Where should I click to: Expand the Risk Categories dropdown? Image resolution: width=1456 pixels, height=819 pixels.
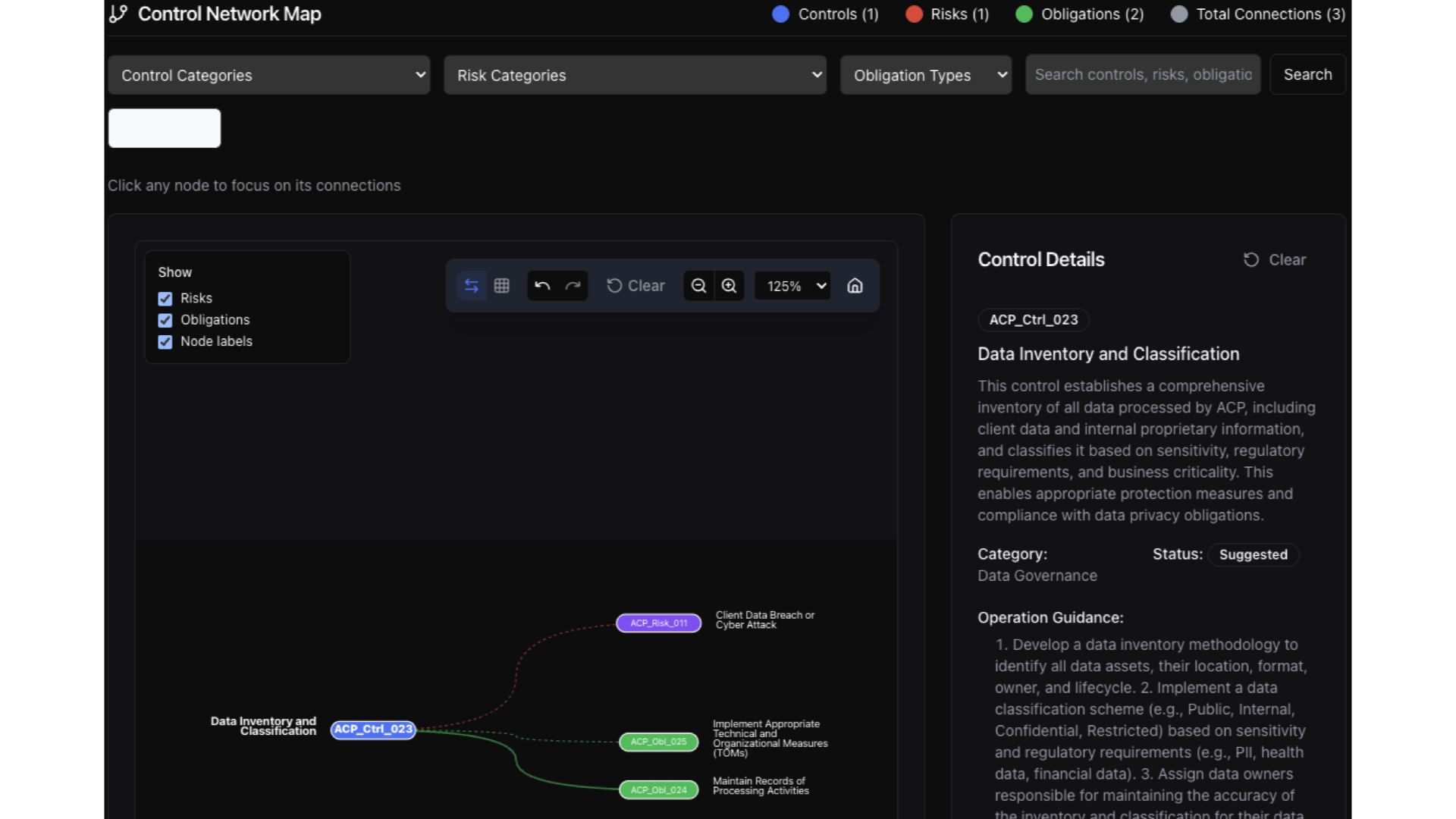(635, 74)
